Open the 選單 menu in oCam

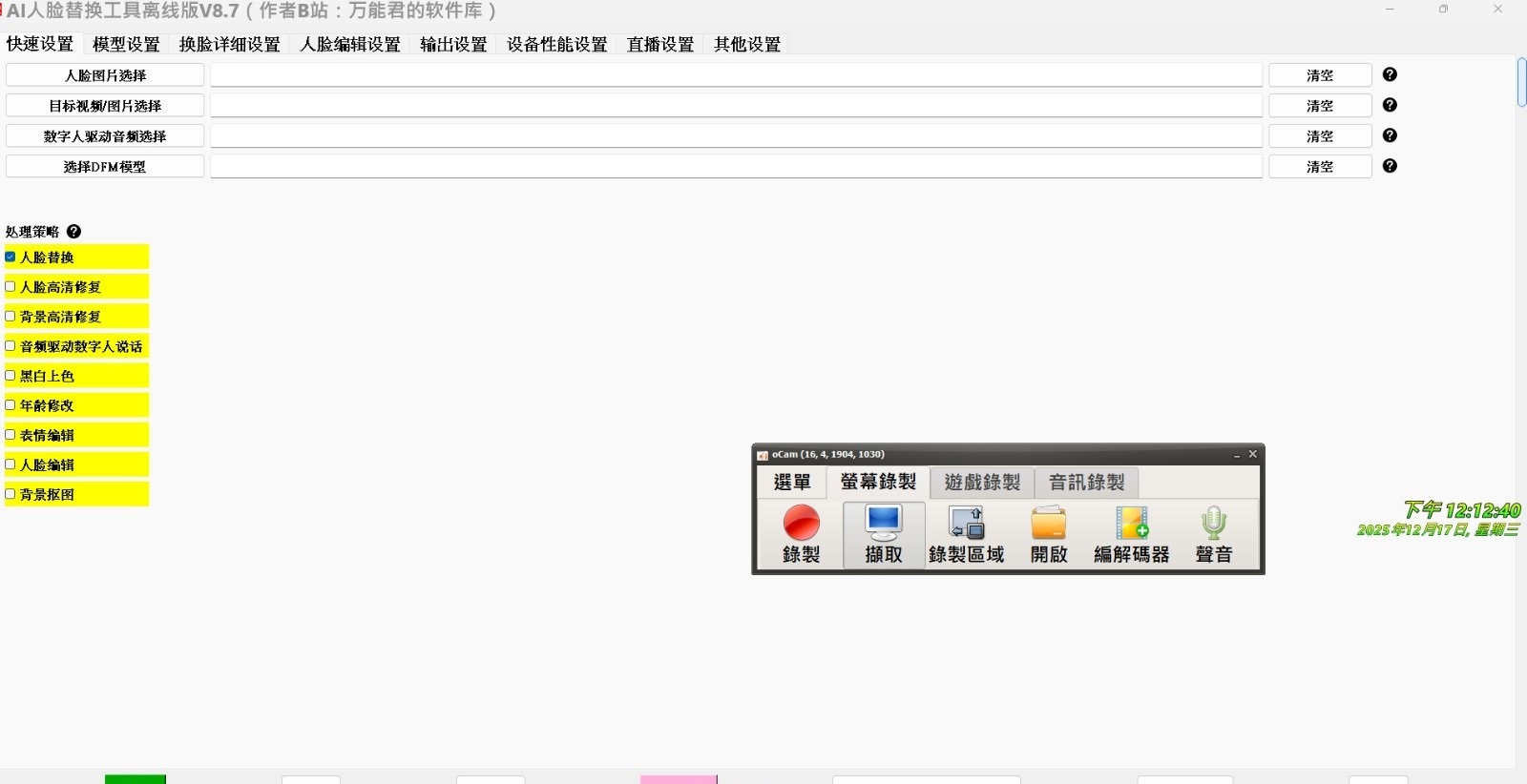click(x=792, y=483)
